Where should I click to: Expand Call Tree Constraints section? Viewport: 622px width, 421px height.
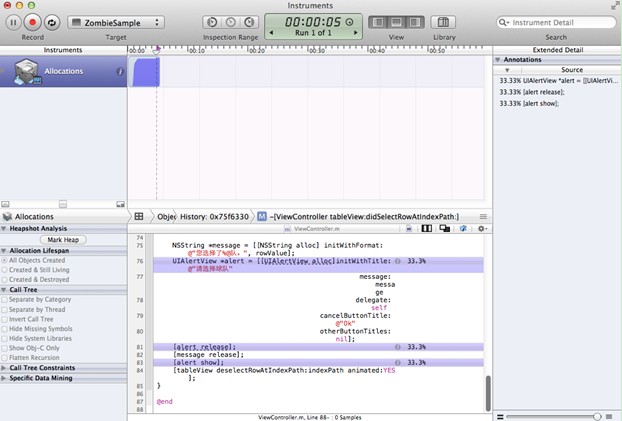point(4,368)
